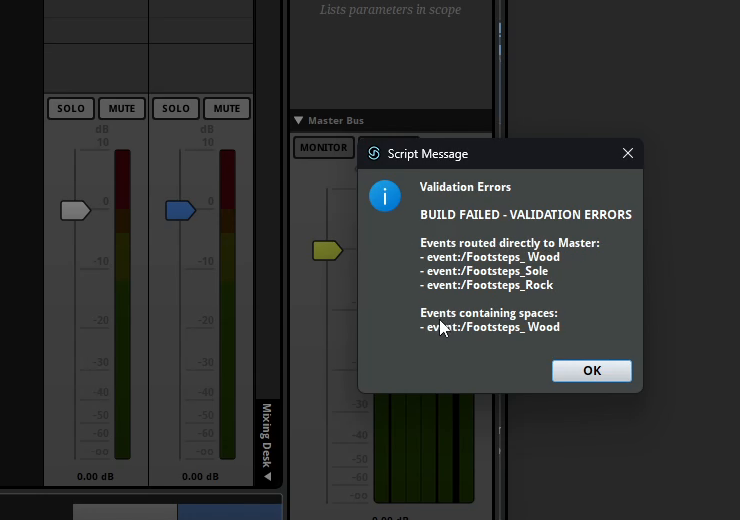Viewport: 740px width, 520px height.
Task: Solo the second mixer channel with blue fader
Action: pyautogui.click(x=176, y=109)
